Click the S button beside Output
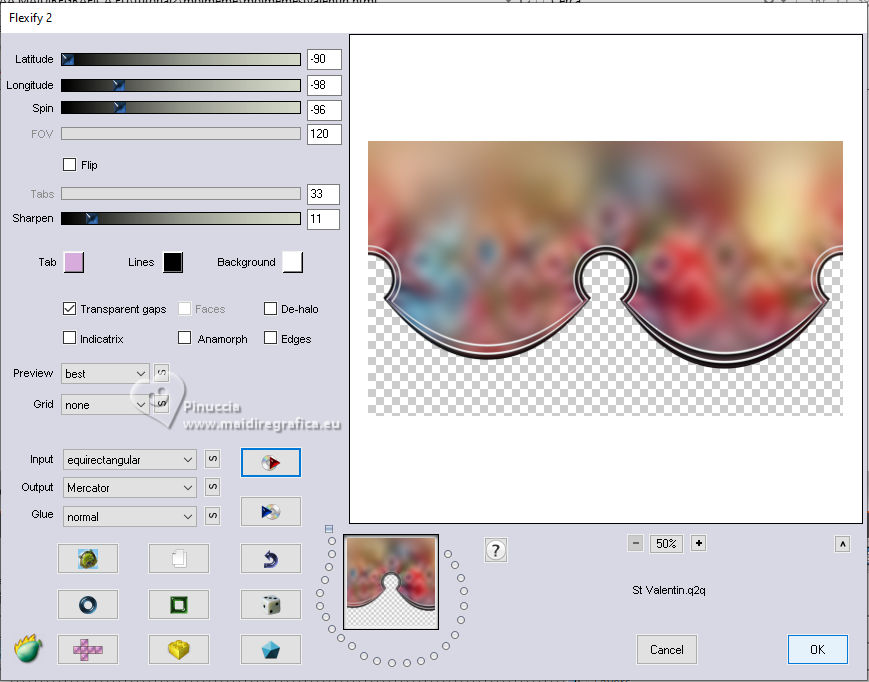869x682 pixels. (x=213, y=486)
